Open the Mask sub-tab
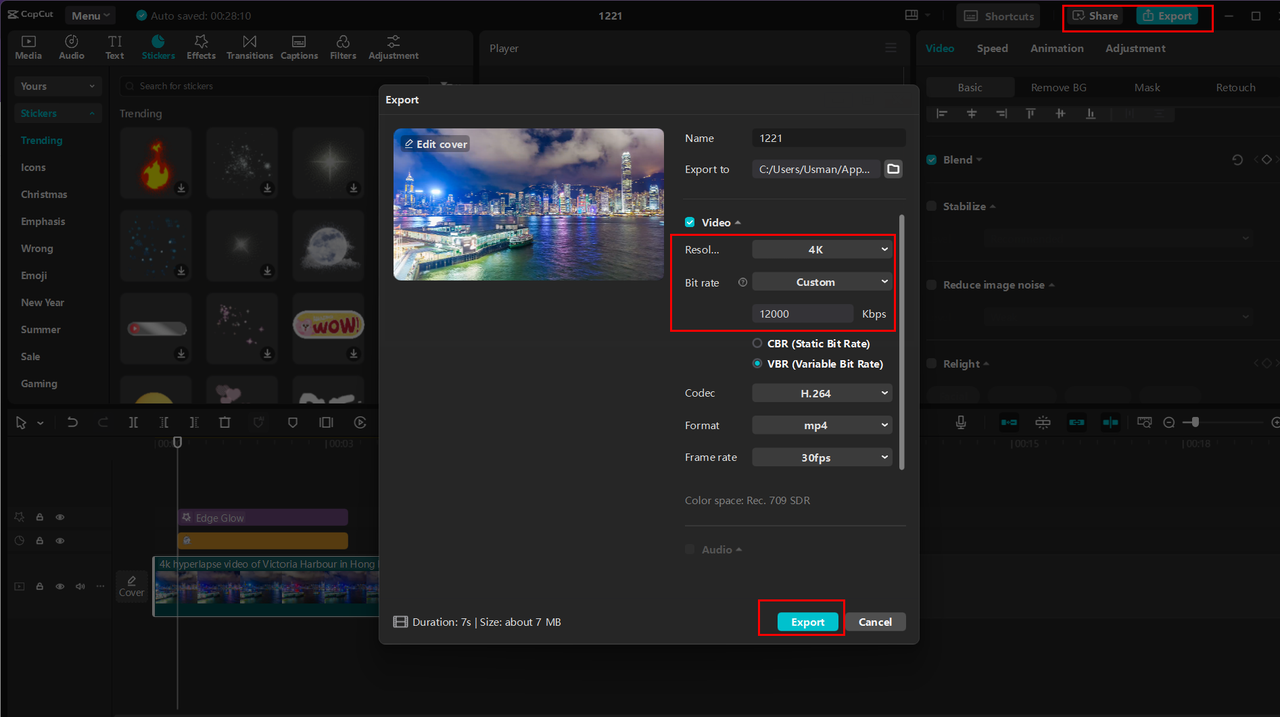 (x=1147, y=87)
